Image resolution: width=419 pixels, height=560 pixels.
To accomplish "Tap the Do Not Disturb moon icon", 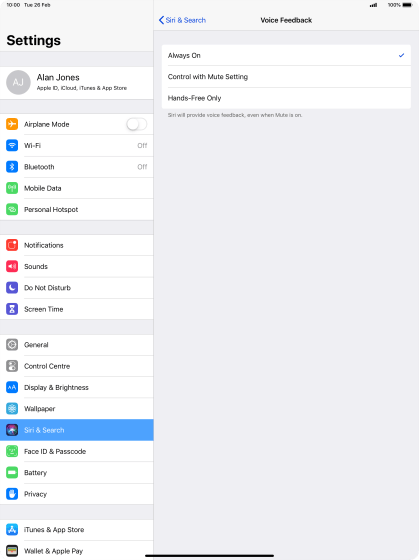I will click(12, 288).
